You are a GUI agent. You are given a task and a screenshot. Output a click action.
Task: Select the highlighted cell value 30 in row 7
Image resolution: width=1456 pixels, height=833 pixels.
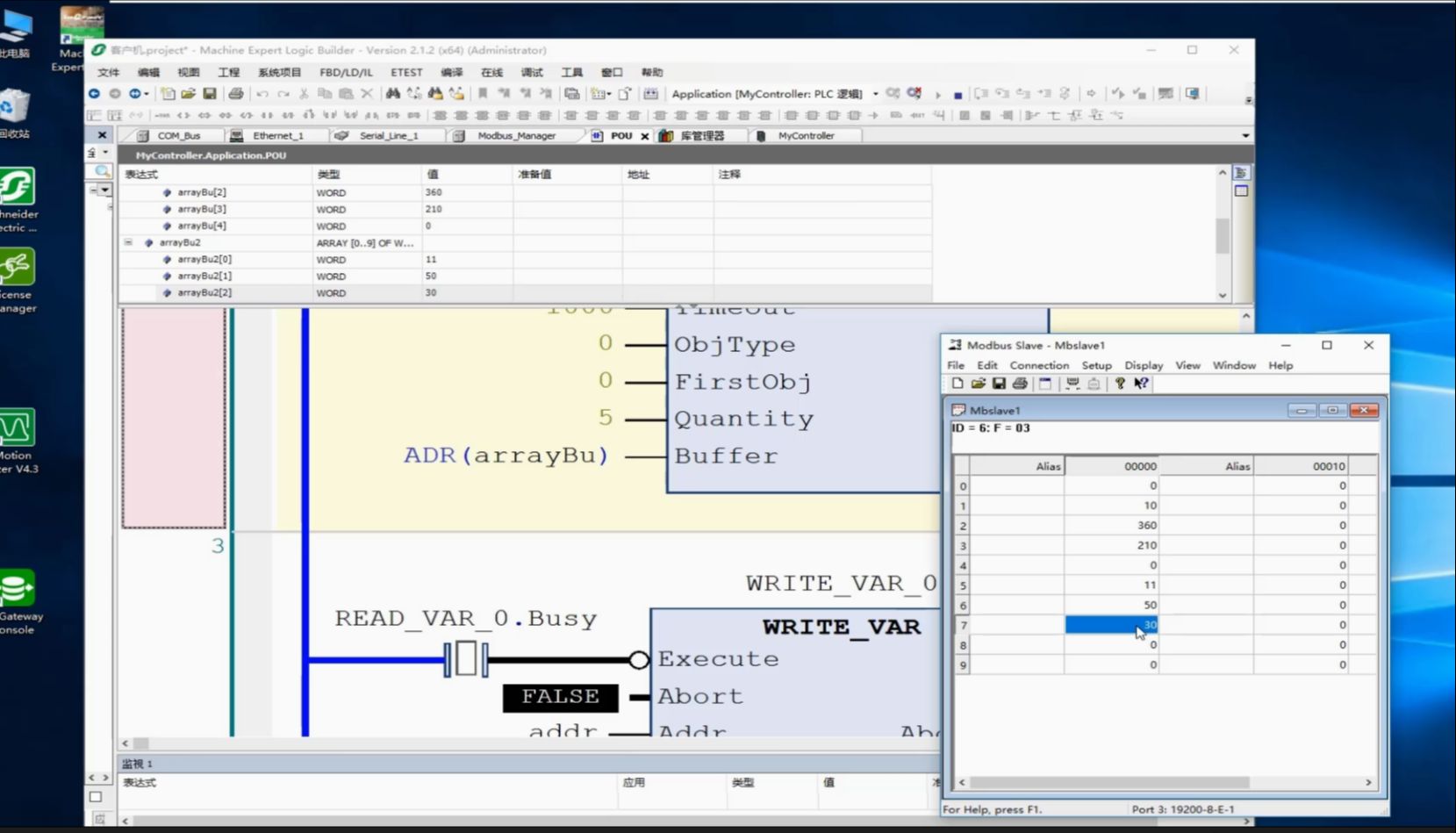coord(1111,625)
